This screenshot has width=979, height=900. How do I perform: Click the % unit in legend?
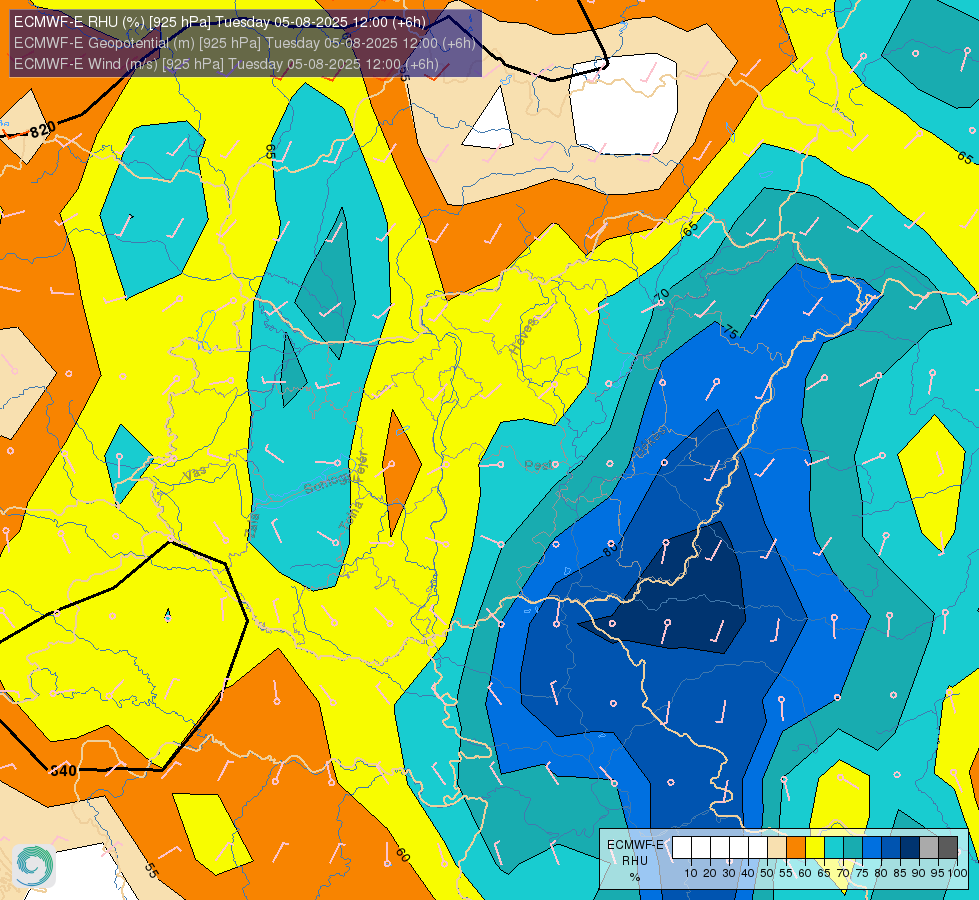point(634,877)
